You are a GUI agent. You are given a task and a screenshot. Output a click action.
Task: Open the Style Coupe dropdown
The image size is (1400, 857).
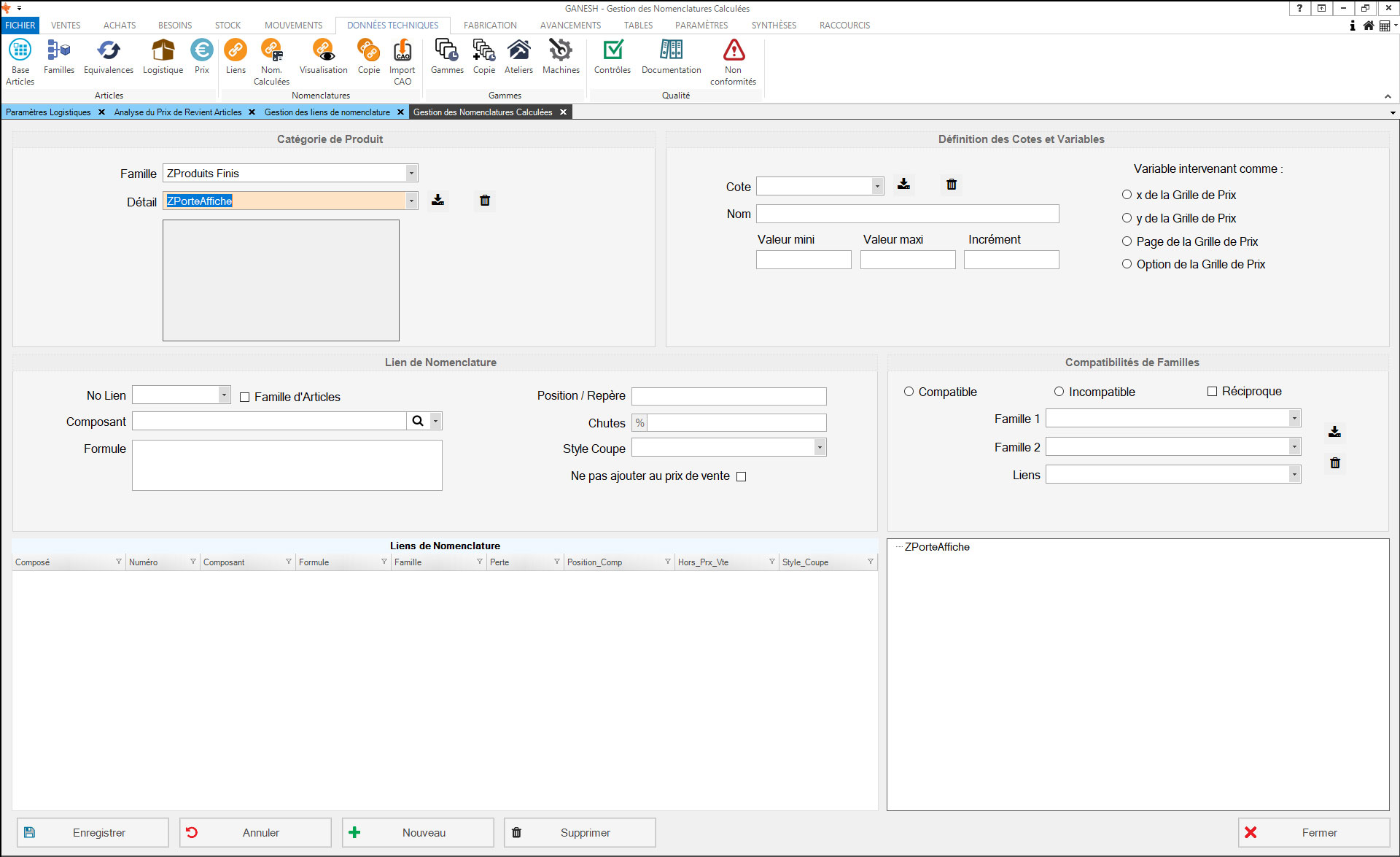(820, 447)
